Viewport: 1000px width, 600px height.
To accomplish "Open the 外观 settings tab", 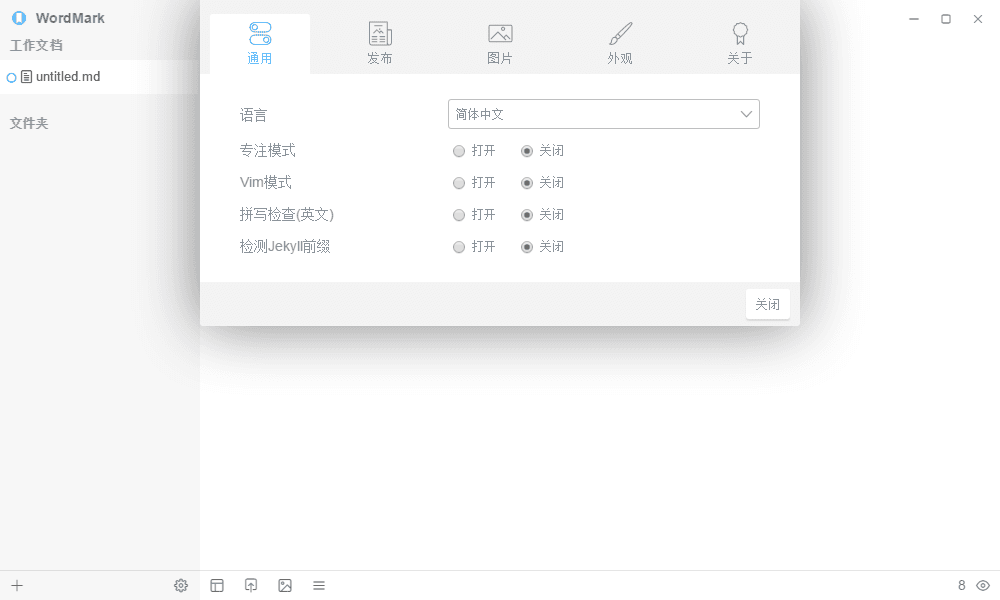I will (x=620, y=44).
